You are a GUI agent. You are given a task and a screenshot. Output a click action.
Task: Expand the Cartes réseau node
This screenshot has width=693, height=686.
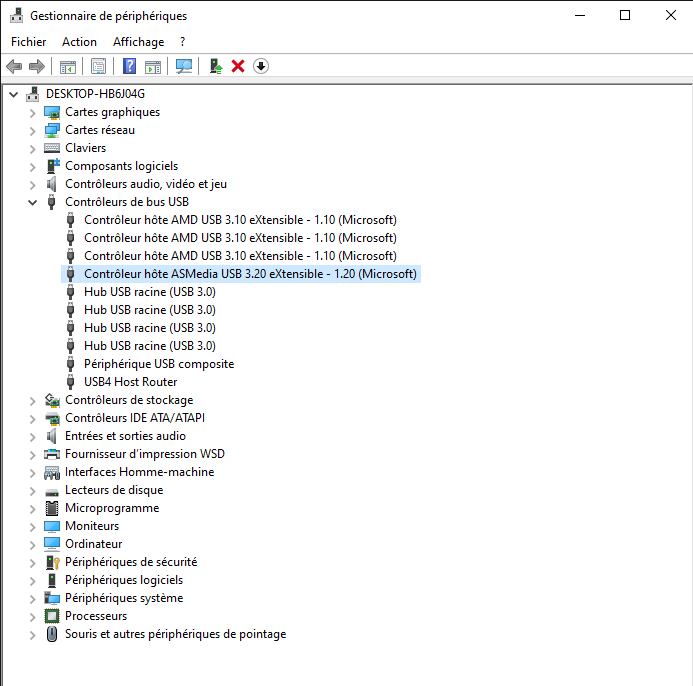click(32, 131)
